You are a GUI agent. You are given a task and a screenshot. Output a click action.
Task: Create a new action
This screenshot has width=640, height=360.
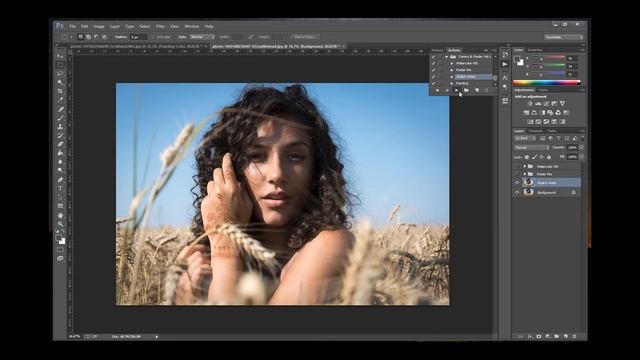pyautogui.click(x=476, y=90)
